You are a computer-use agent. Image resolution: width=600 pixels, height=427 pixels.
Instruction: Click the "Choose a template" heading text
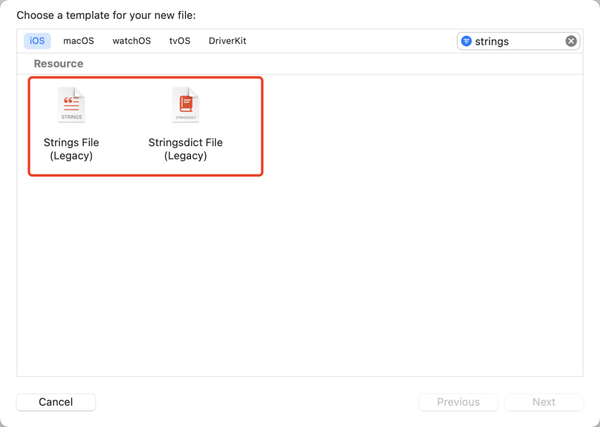tap(106, 15)
